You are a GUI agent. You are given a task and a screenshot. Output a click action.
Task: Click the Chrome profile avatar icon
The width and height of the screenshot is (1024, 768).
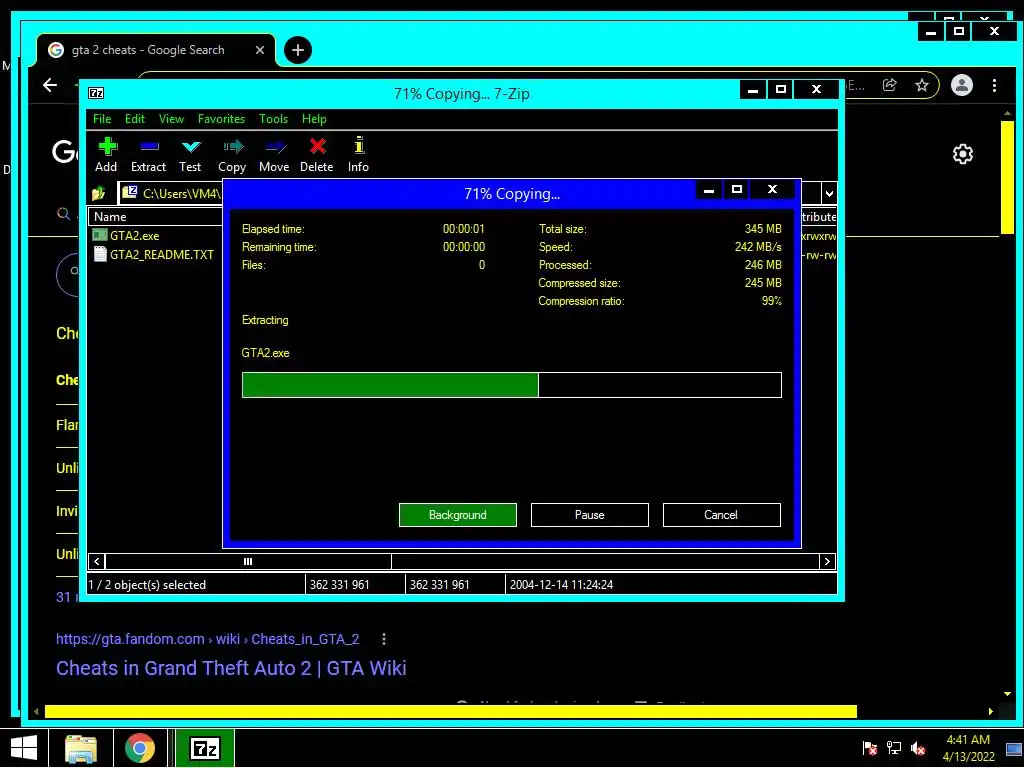(x=962, y=85)
